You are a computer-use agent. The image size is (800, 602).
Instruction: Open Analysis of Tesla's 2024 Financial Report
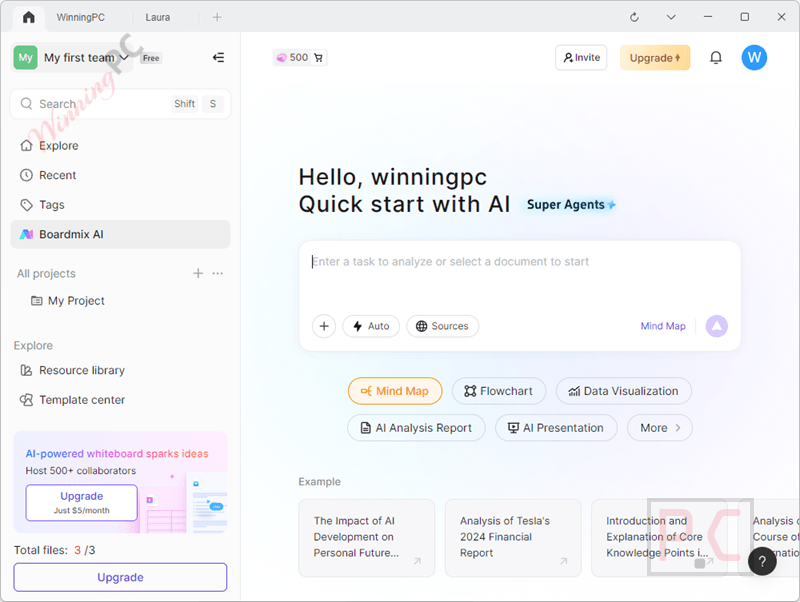pos(513,538)
